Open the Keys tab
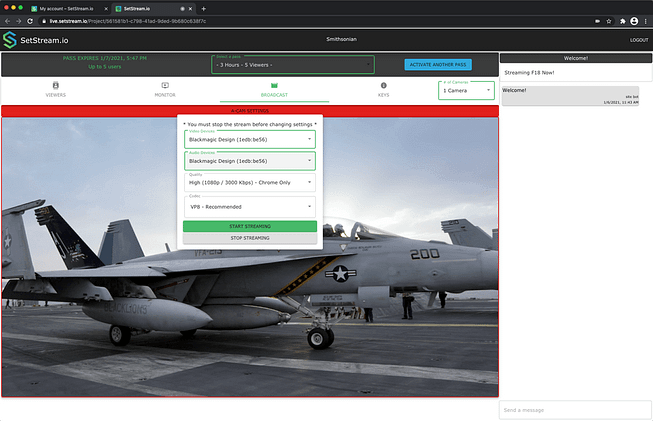The image size is (653, 421). point(384,90)
